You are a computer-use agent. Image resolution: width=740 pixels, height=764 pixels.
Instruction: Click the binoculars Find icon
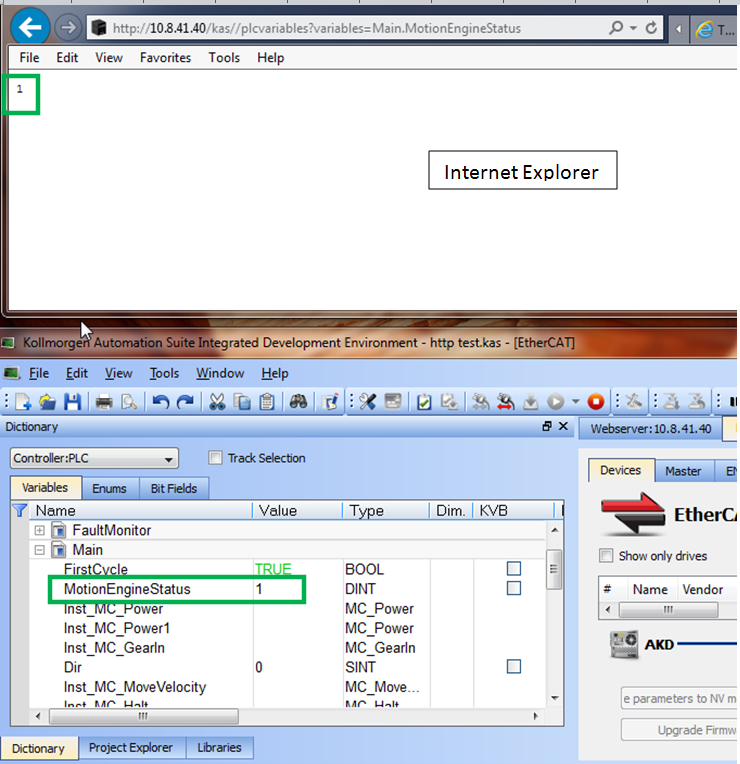click(x=298, y=402)
